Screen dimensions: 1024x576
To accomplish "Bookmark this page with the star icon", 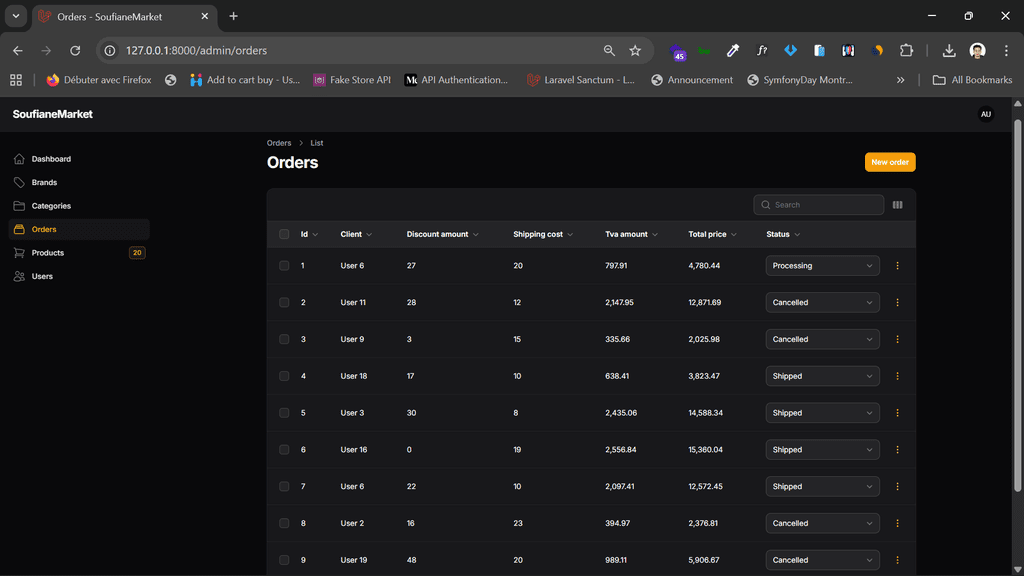I will (x=635, y=50).
